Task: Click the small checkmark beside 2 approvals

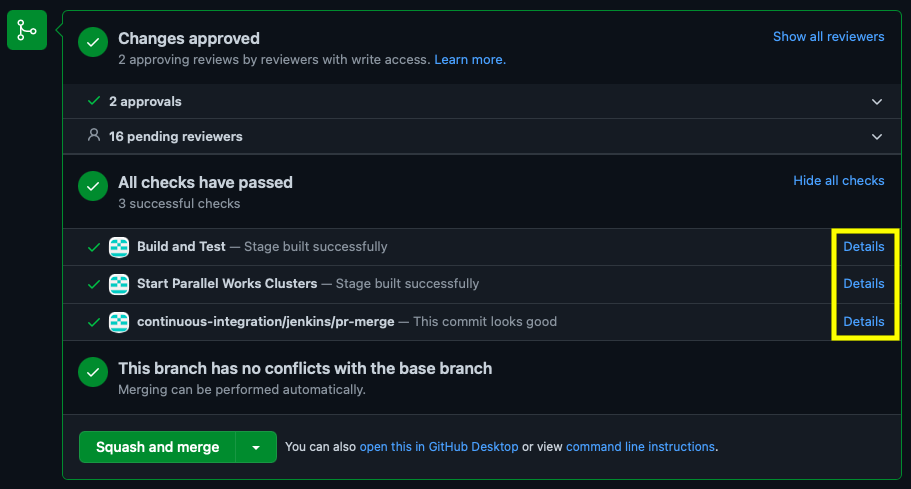Action: [94, 101]
